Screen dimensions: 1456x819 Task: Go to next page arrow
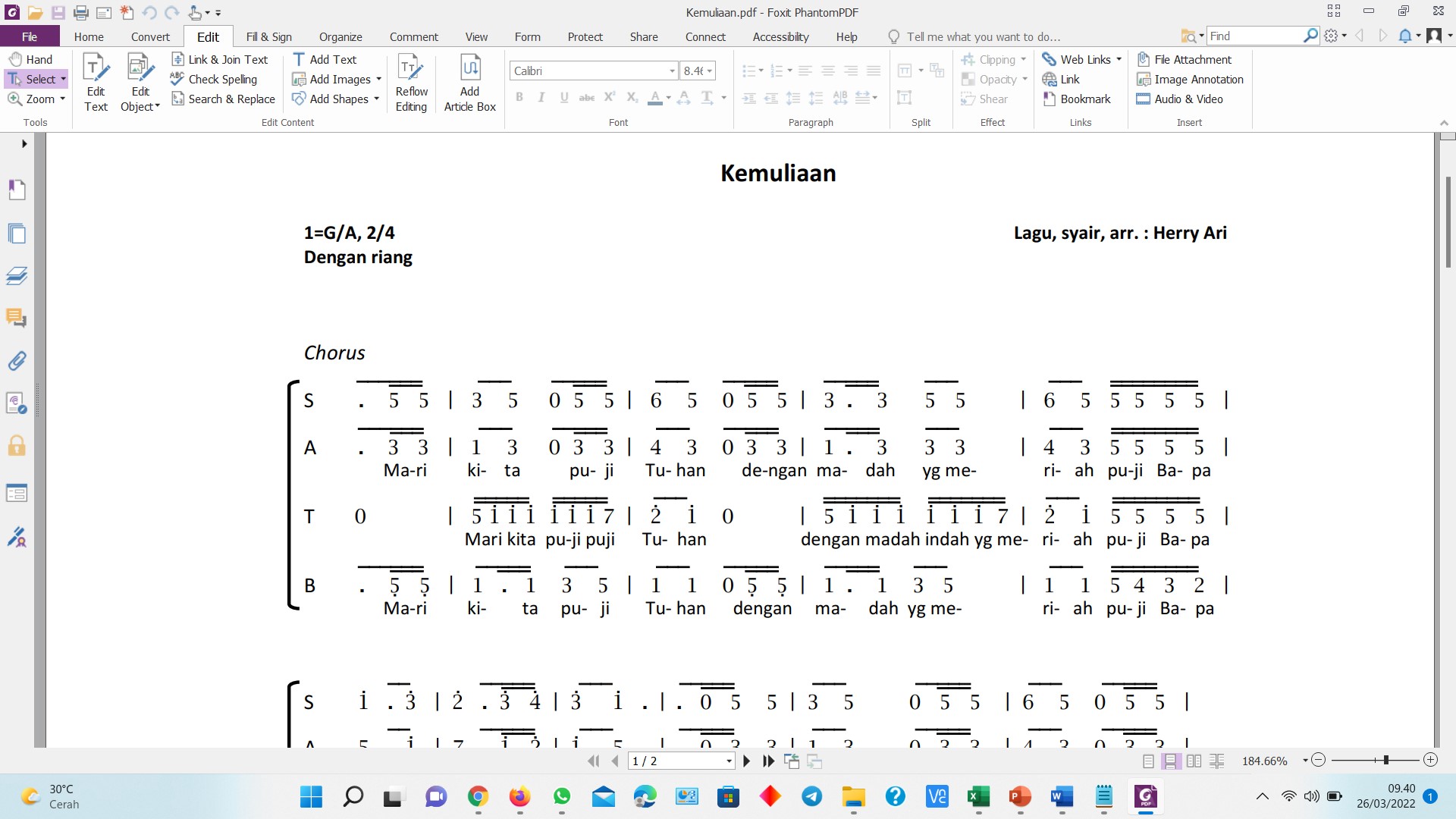click(x=747, y=761)
